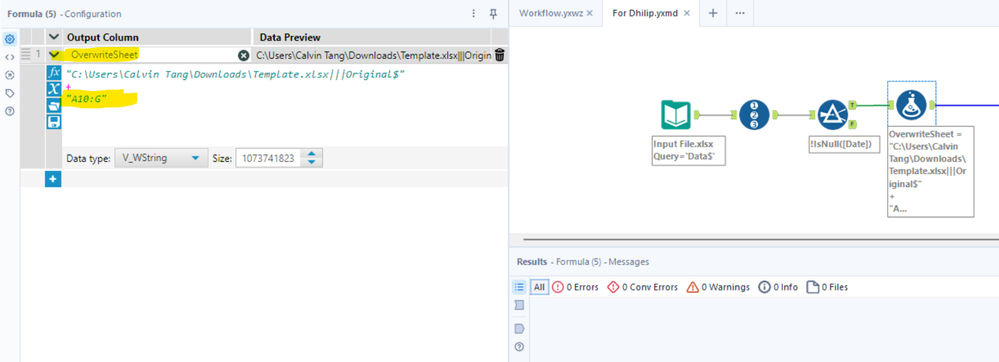Select the drag handle of expression 1

[25, 55]
